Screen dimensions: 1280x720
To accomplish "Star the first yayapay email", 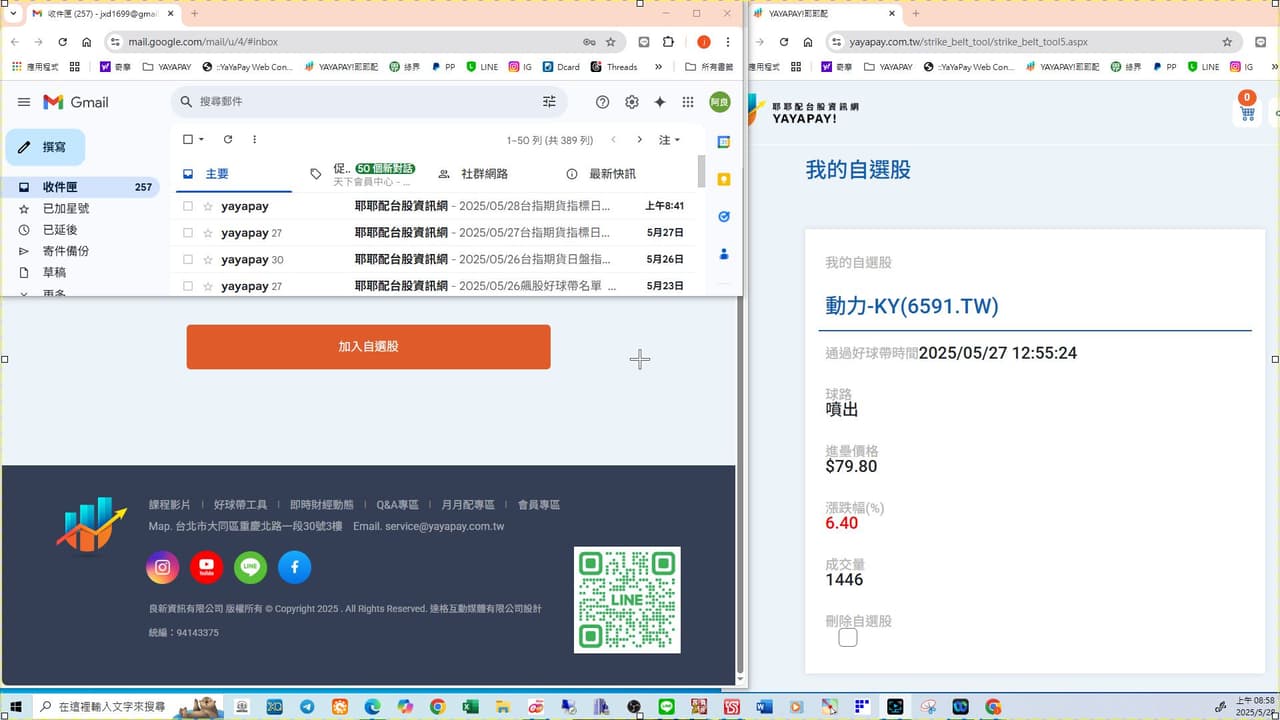I will coord(208,206).
